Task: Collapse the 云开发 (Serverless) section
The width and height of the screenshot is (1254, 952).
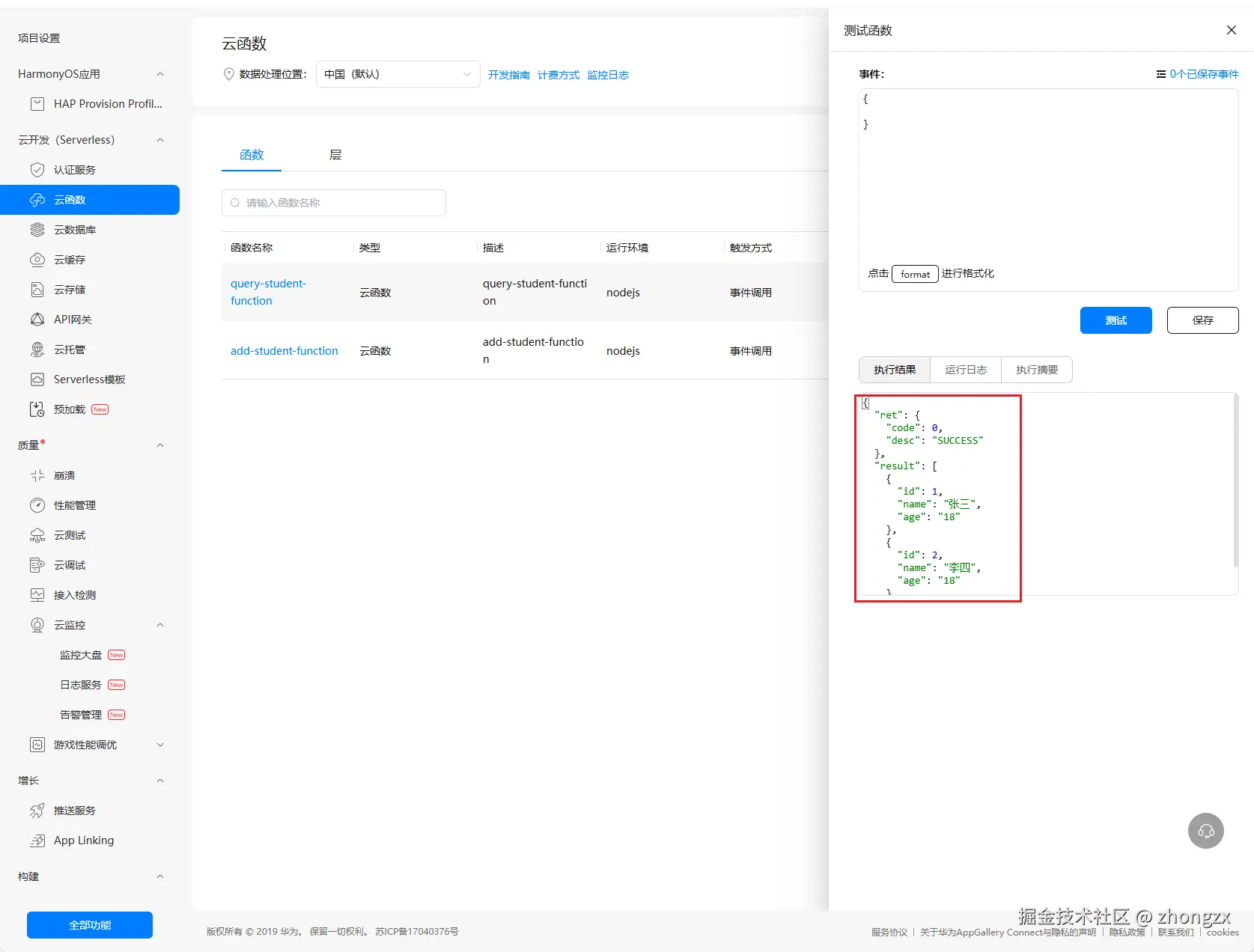Action: point(160,140)
